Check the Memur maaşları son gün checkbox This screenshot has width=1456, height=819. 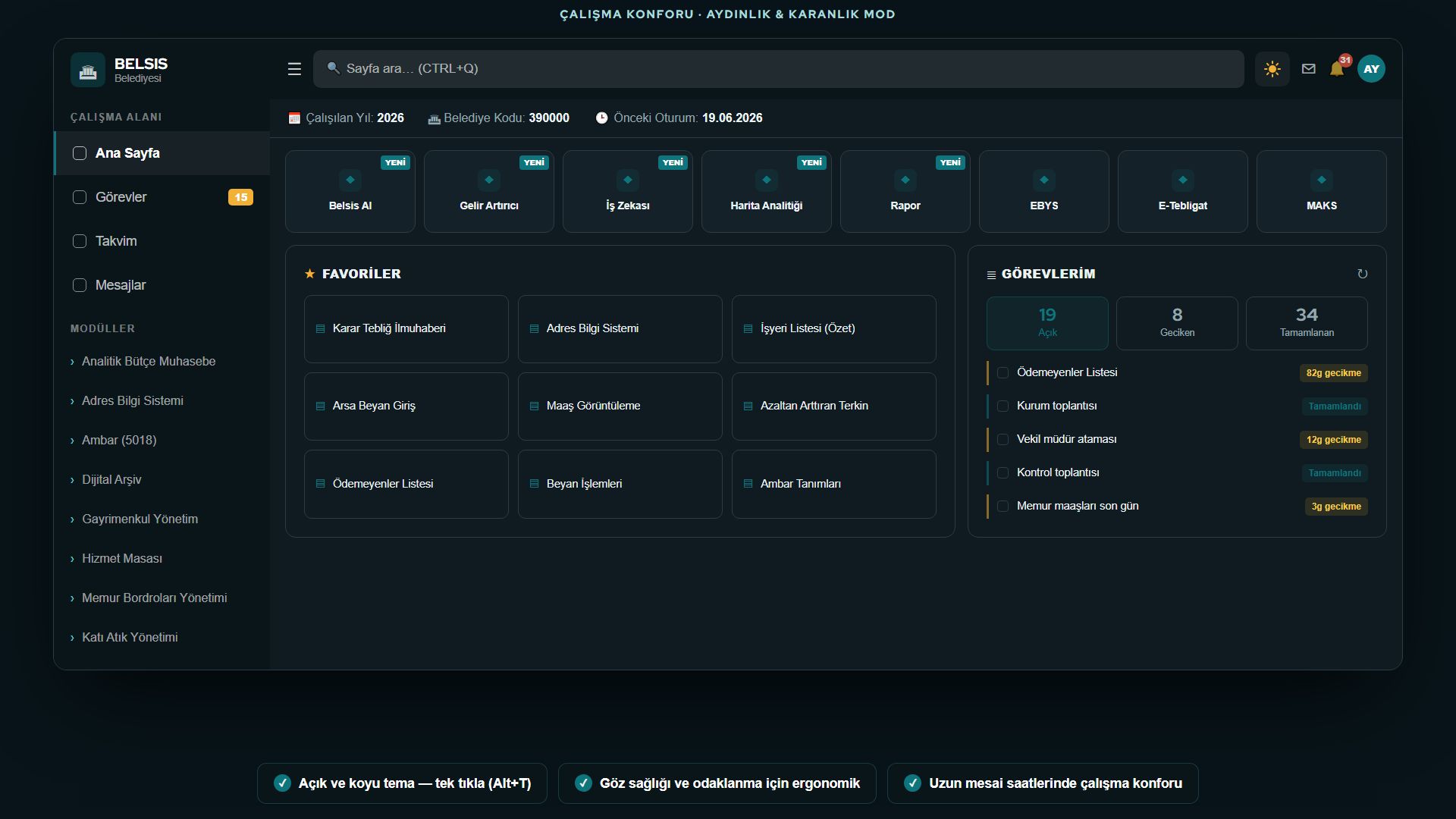[x=1003, y=506]
